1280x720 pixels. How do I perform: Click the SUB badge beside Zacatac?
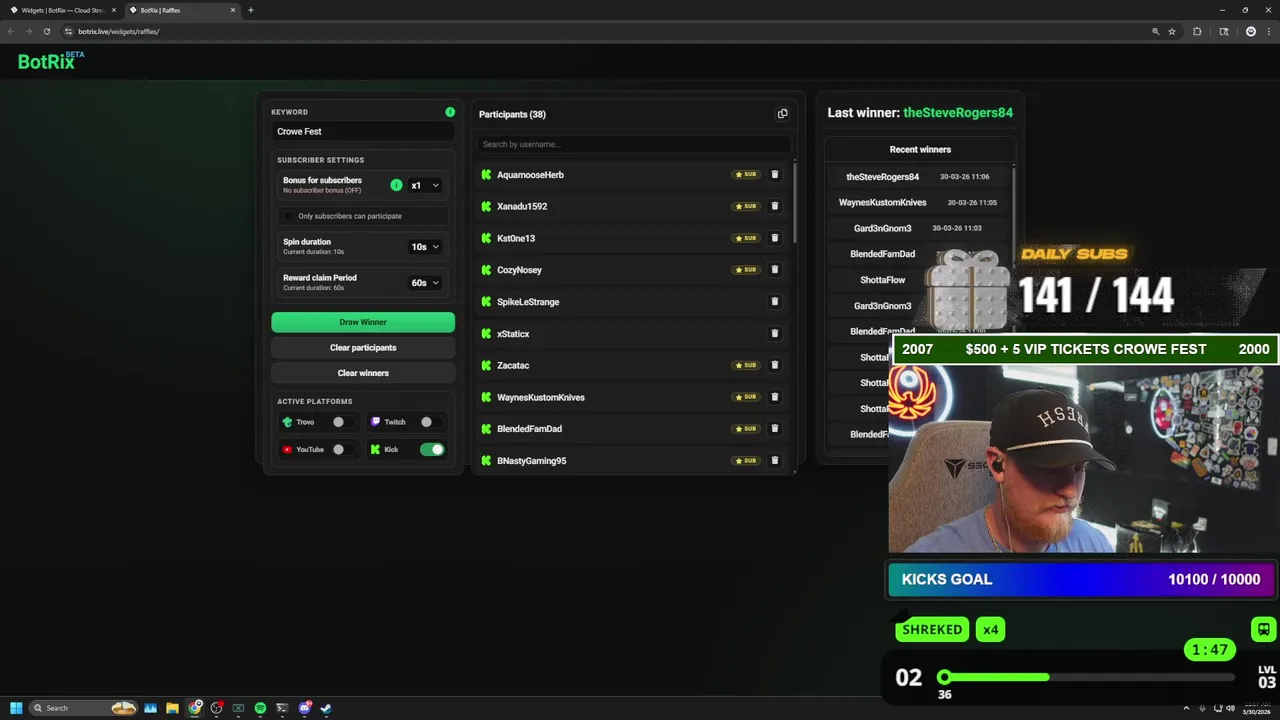[x=746, y=365]
